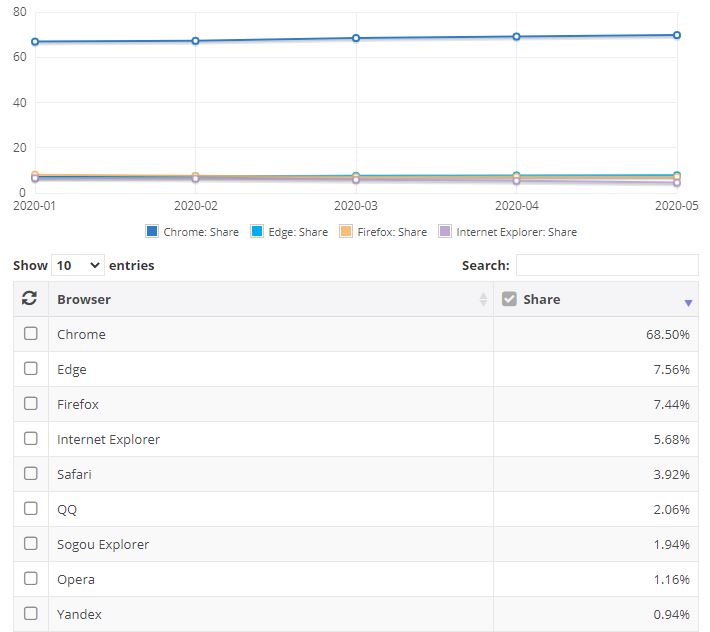Toggle Edge: Share legend swatch
This screenshot has width=710, height=632.
tap(258, 232)
